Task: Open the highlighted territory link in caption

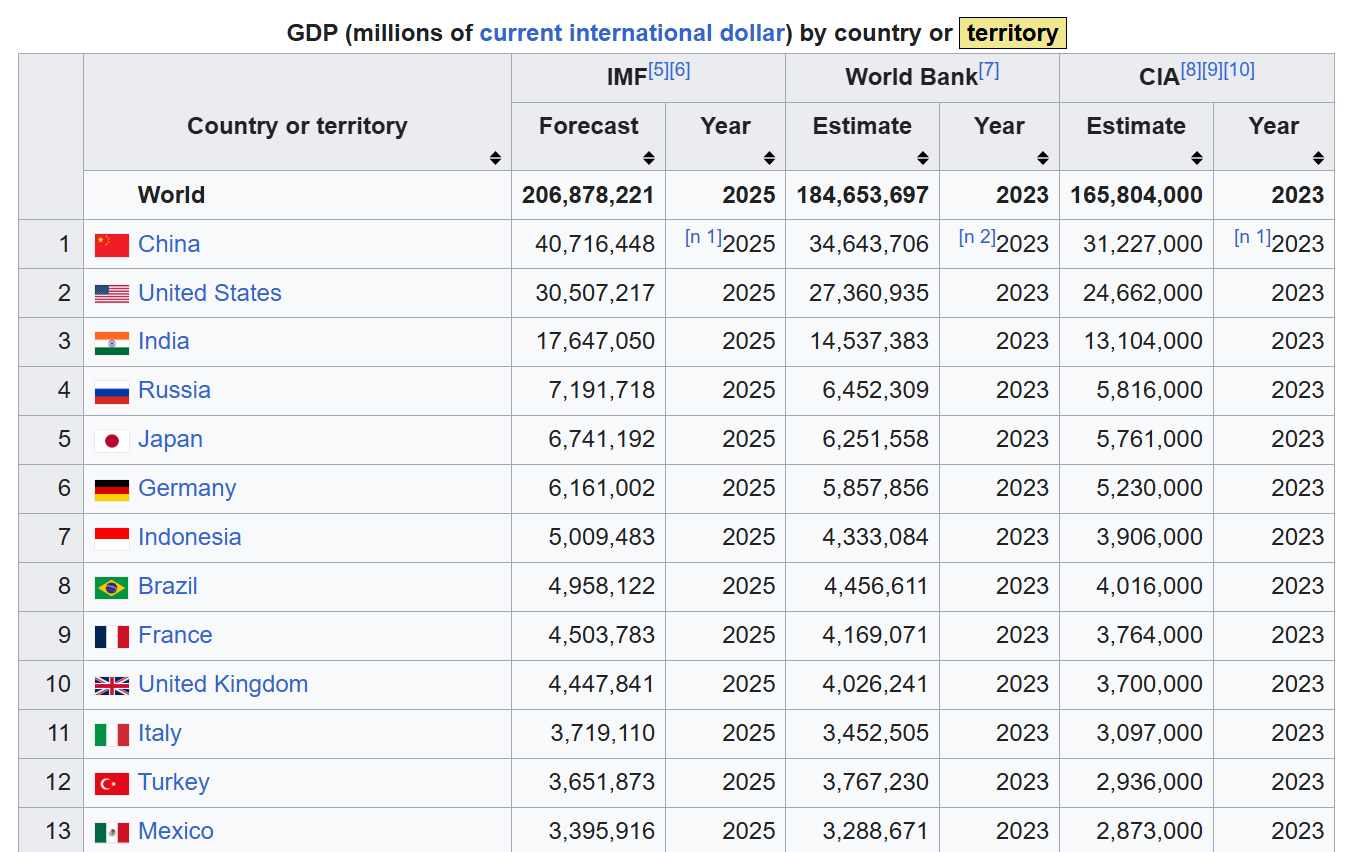Action: (x=1012, y=33)
